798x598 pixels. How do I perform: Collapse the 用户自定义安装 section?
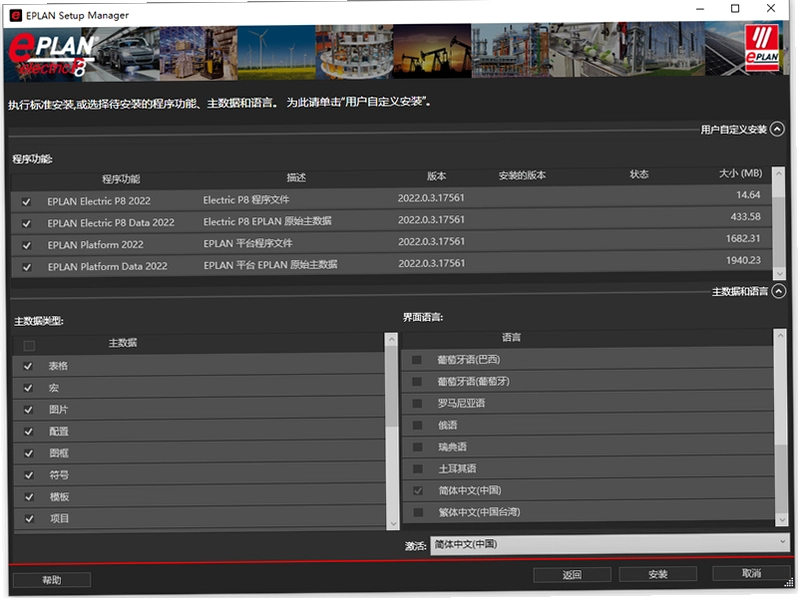tap(777, 129)
